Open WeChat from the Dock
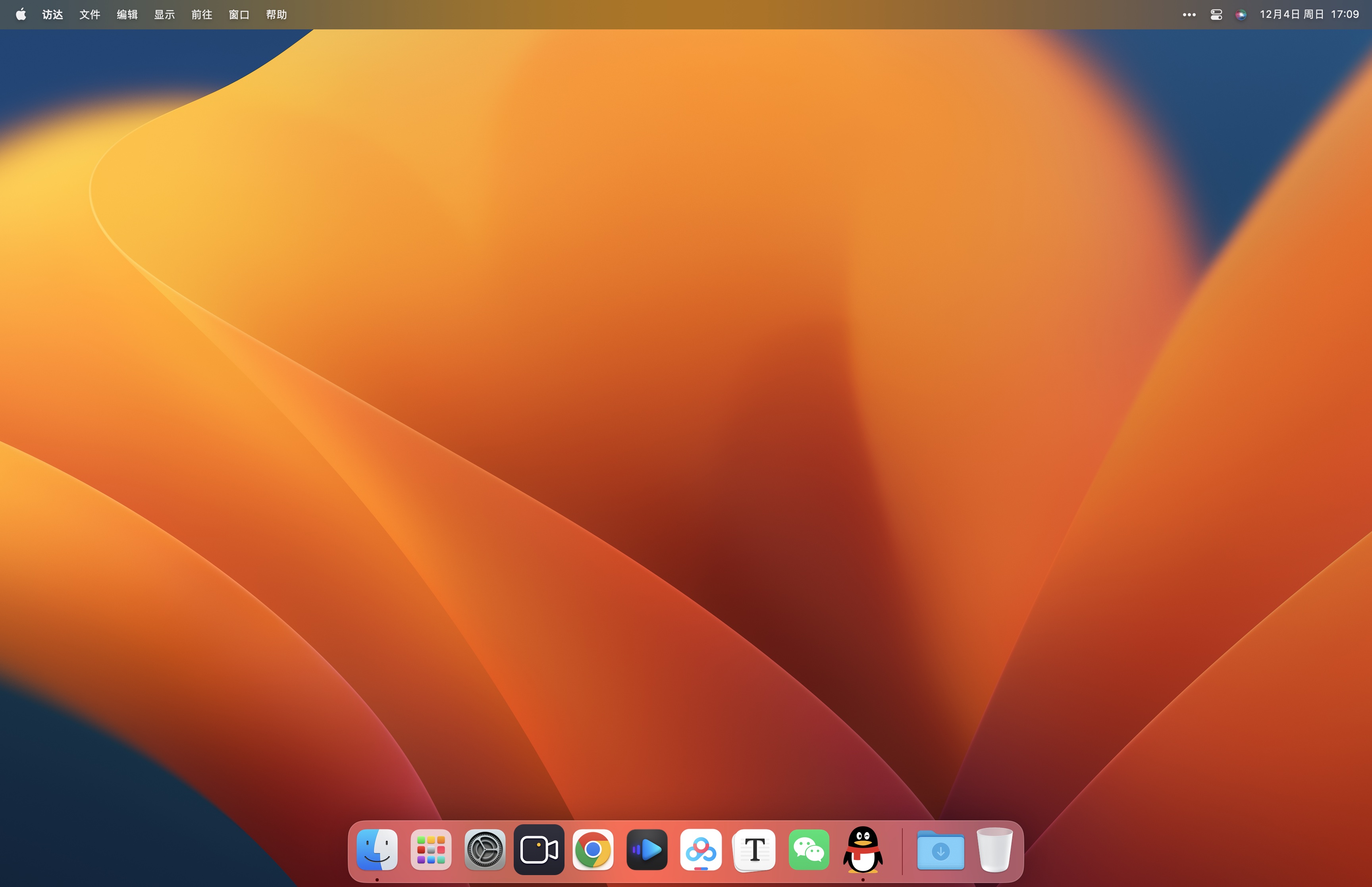Screen dimensions: 1372x887 click(x=809, y=850)
